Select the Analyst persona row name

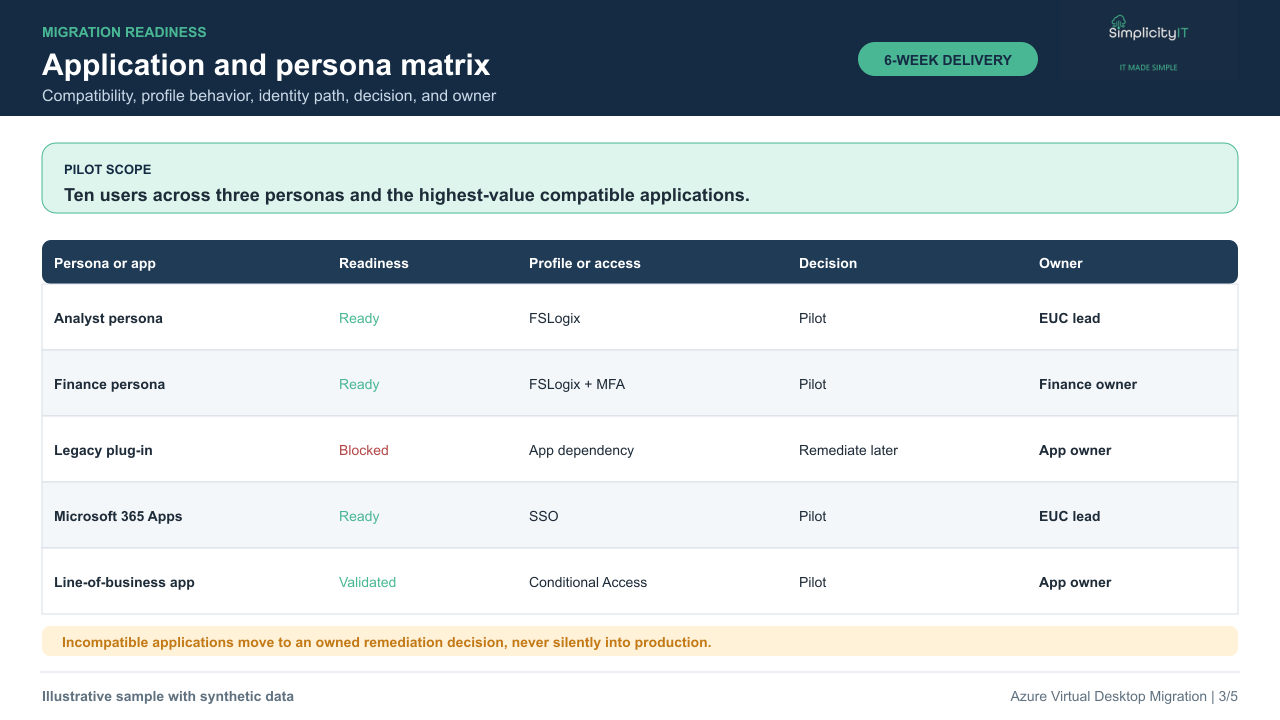pos(108,318)
